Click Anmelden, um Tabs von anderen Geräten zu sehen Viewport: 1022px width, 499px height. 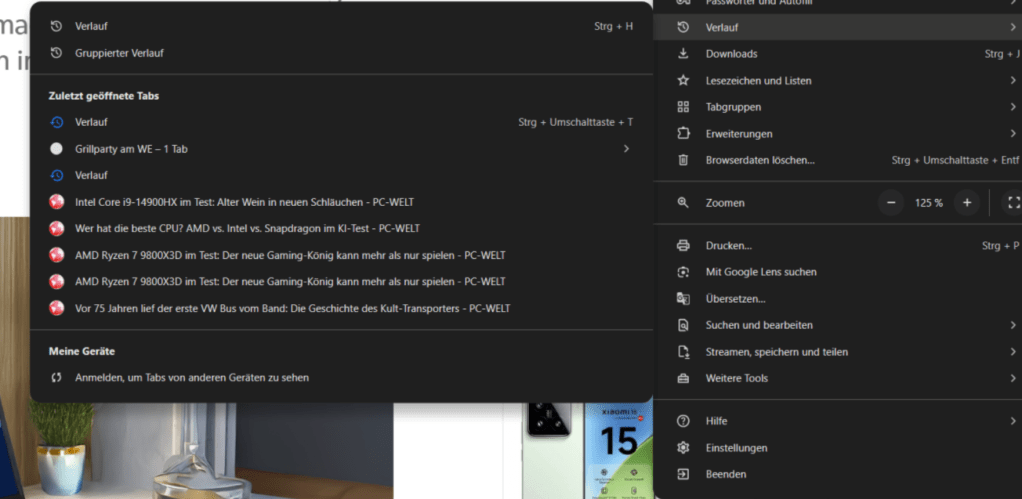point(341,377)
